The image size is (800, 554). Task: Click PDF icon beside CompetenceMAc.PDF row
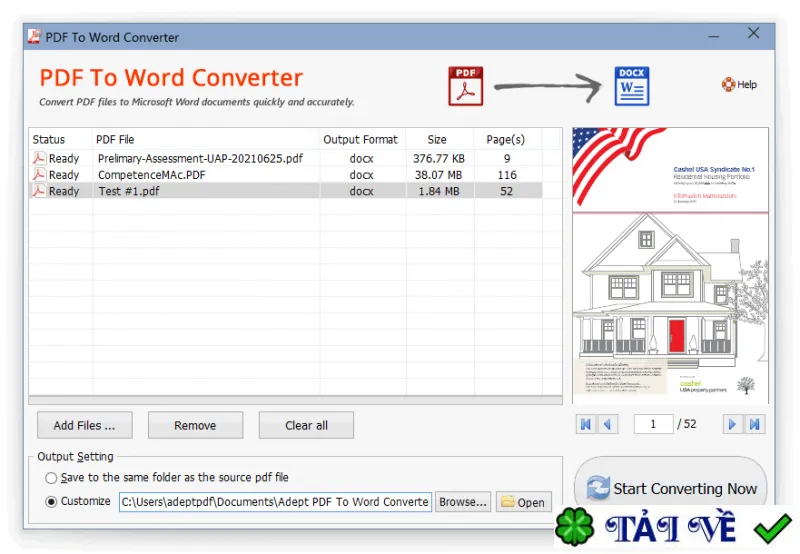tap(39, 174)
